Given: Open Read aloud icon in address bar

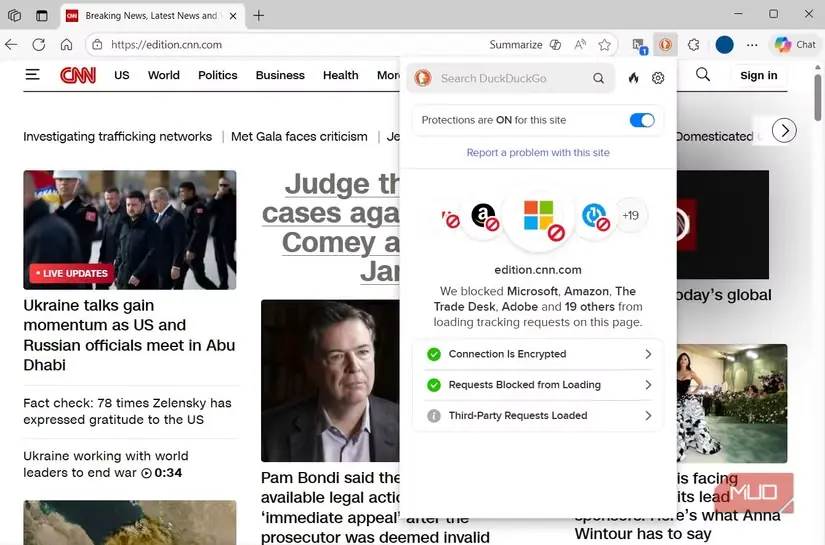Looking at the screenshot, I should point(580,45).
